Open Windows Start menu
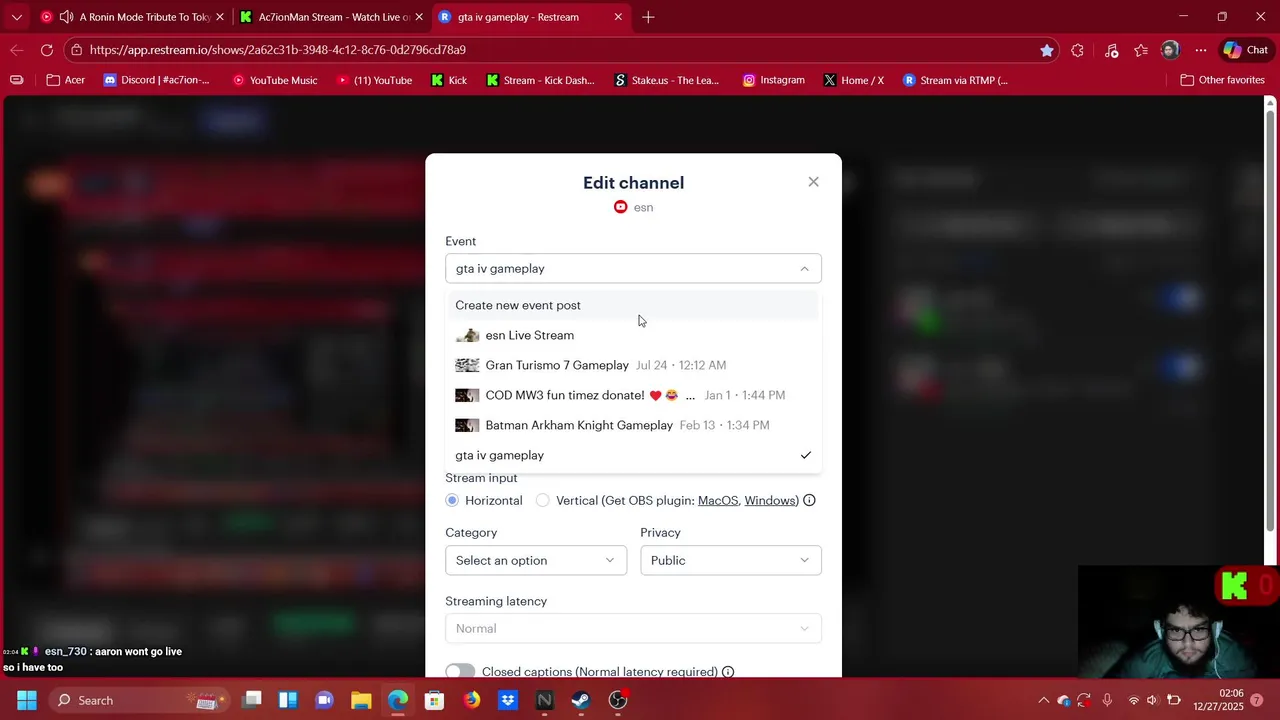This screenshot has width=1280, height=720. click(27, 700)
